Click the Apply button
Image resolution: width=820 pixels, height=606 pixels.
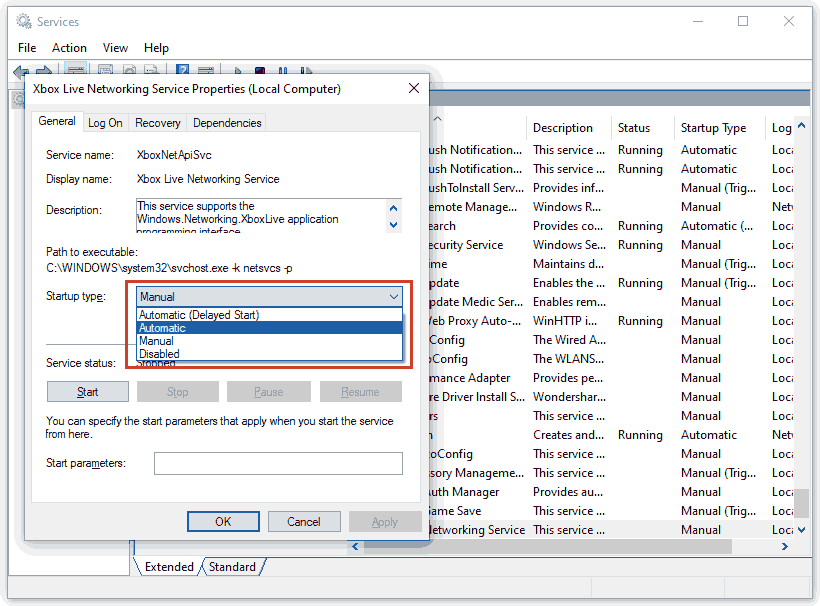click(x=385, y=521)
